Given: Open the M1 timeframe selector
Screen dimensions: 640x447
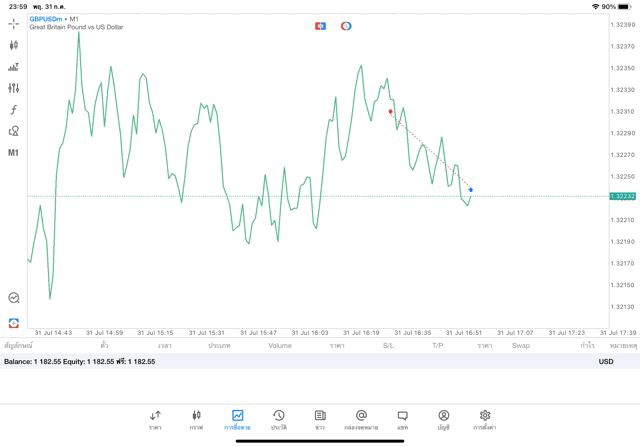Looking at the screenshot, I should click(14, 153).
